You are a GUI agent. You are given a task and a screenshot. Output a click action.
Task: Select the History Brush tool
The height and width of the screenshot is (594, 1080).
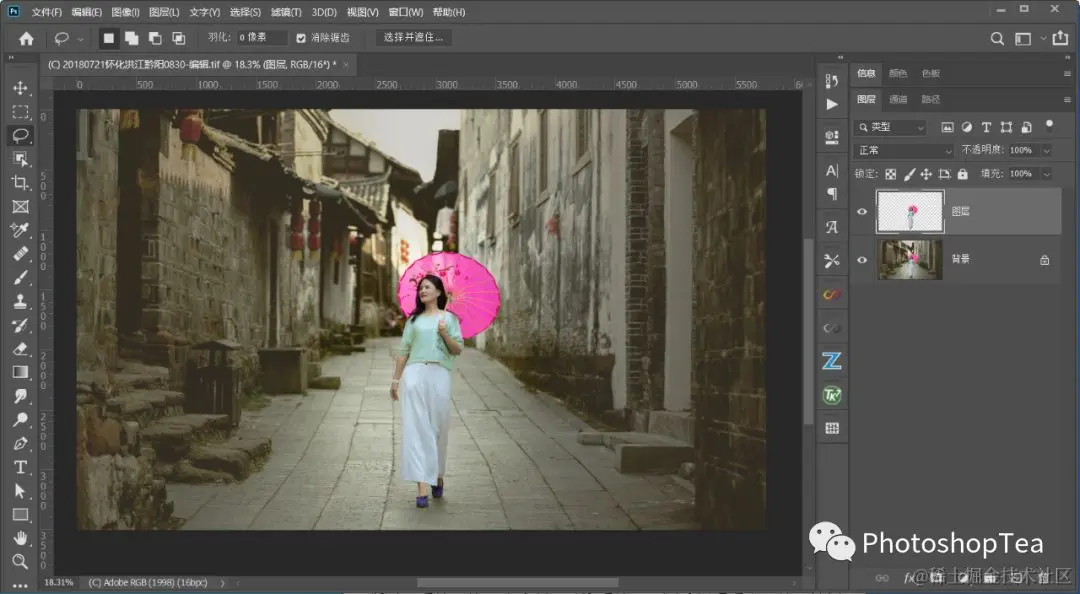[x=20, y=325]
